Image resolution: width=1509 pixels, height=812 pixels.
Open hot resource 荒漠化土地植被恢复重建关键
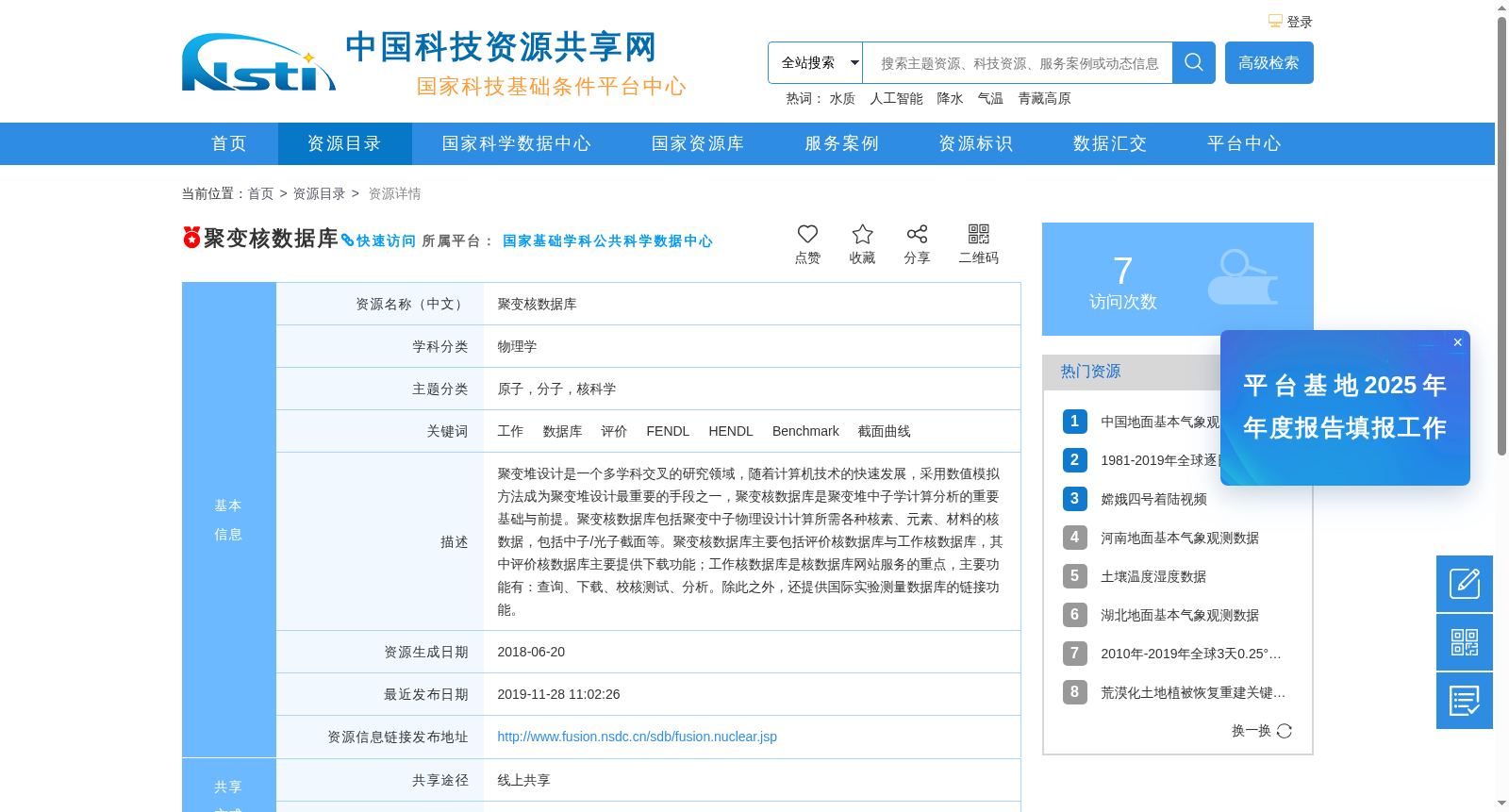tap(1193, 692)
